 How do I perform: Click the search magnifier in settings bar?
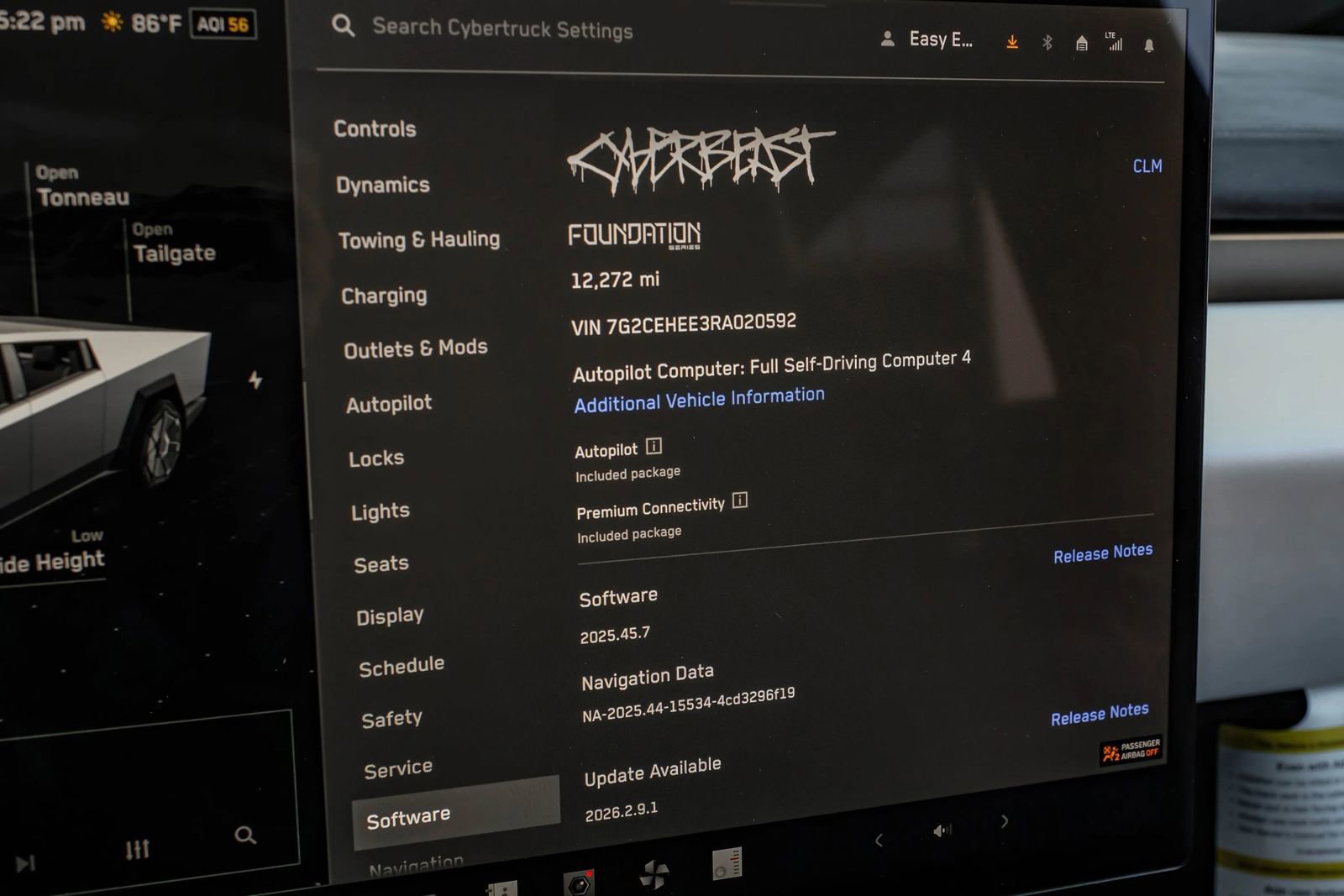pyautogui.click(x=343, y=25)
